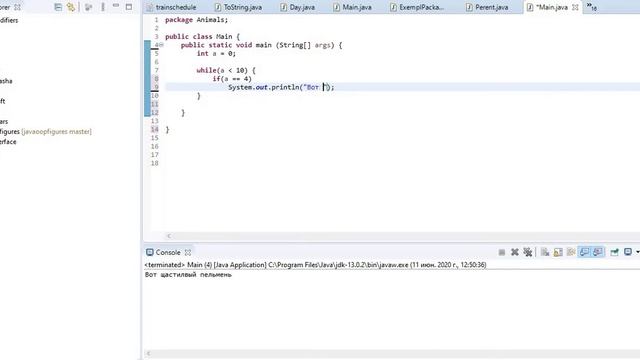The width and height of the screenshot is (640, 360).
Task: Click the Console horizontal scrollbar left arrow
Action: click(148, 353)
